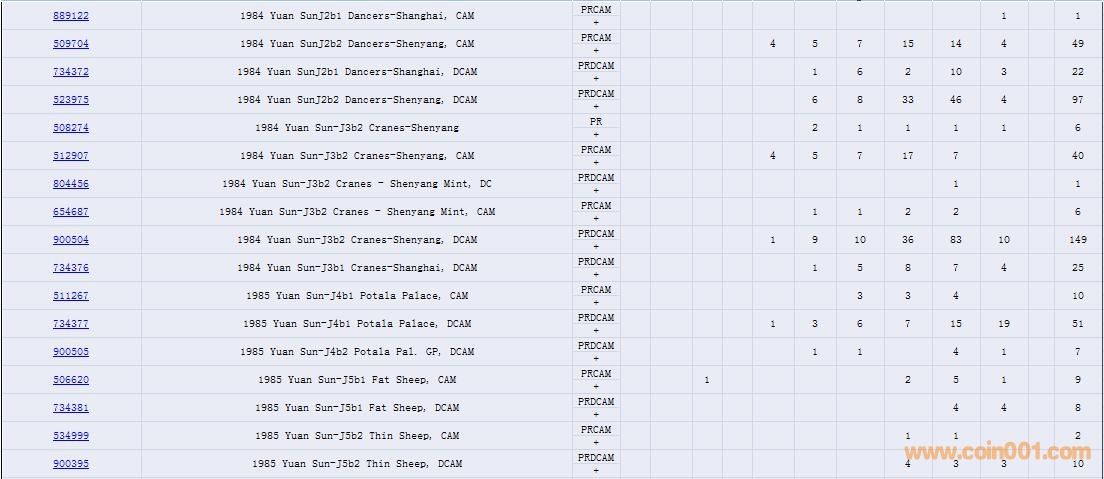Select the 508274 coin ID link
The width and height of the screenshot is (1104, 479).
point(71,128)
